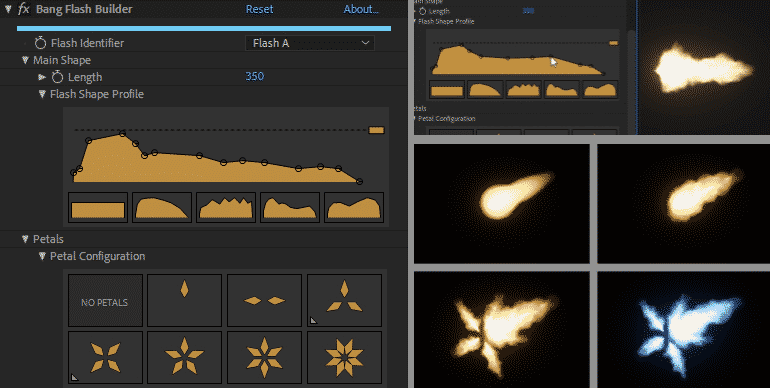Select the two-petal horizontal configuration
Screen dimensions: 770x388
264,301
